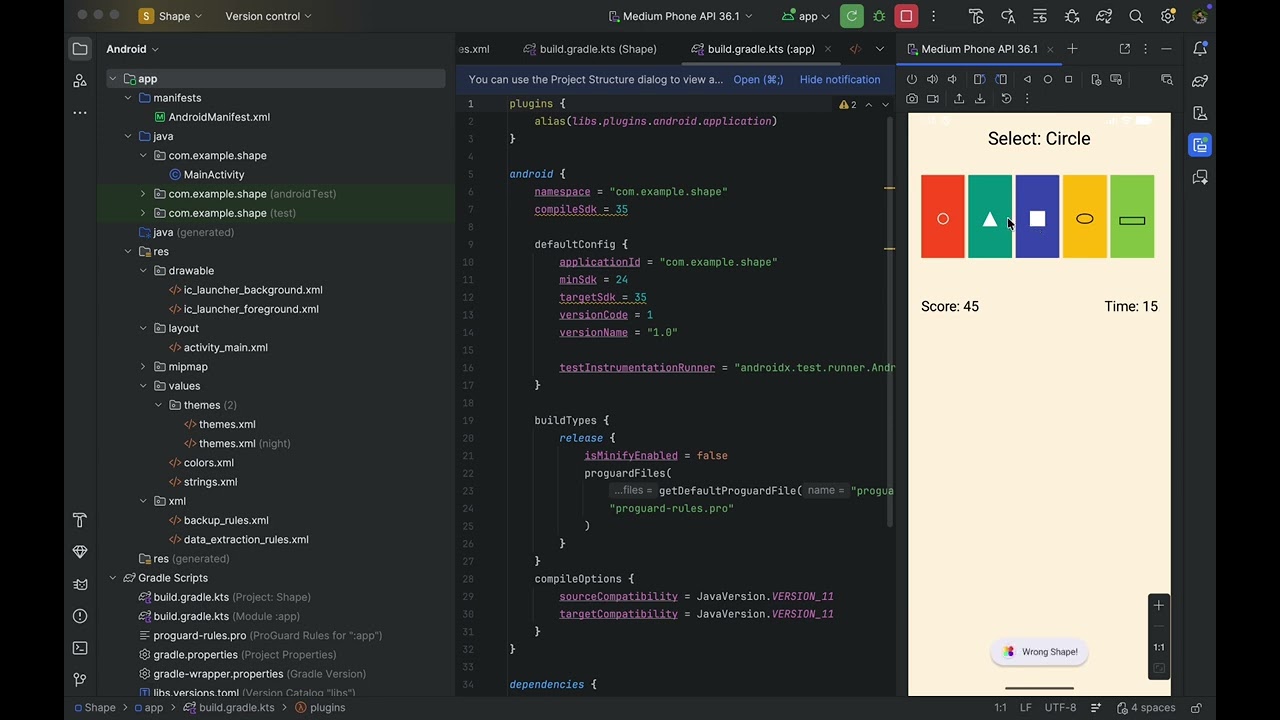Open the Version Control git tool window
This screenshot has width=1280, height=720.
pyautogui.click(x=80, y=680)
